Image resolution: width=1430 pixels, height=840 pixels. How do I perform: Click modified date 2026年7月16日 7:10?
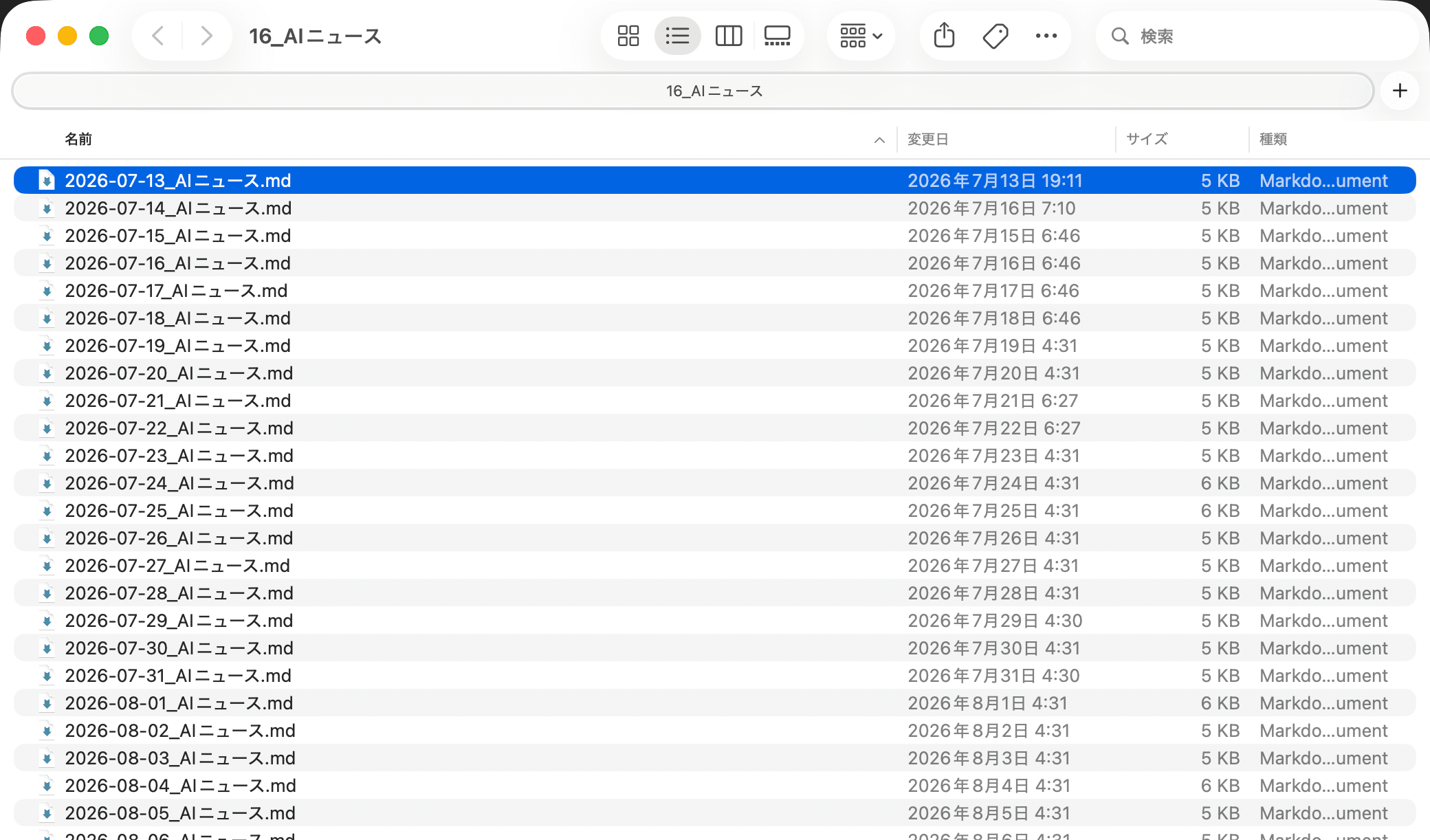click(991, 208)
